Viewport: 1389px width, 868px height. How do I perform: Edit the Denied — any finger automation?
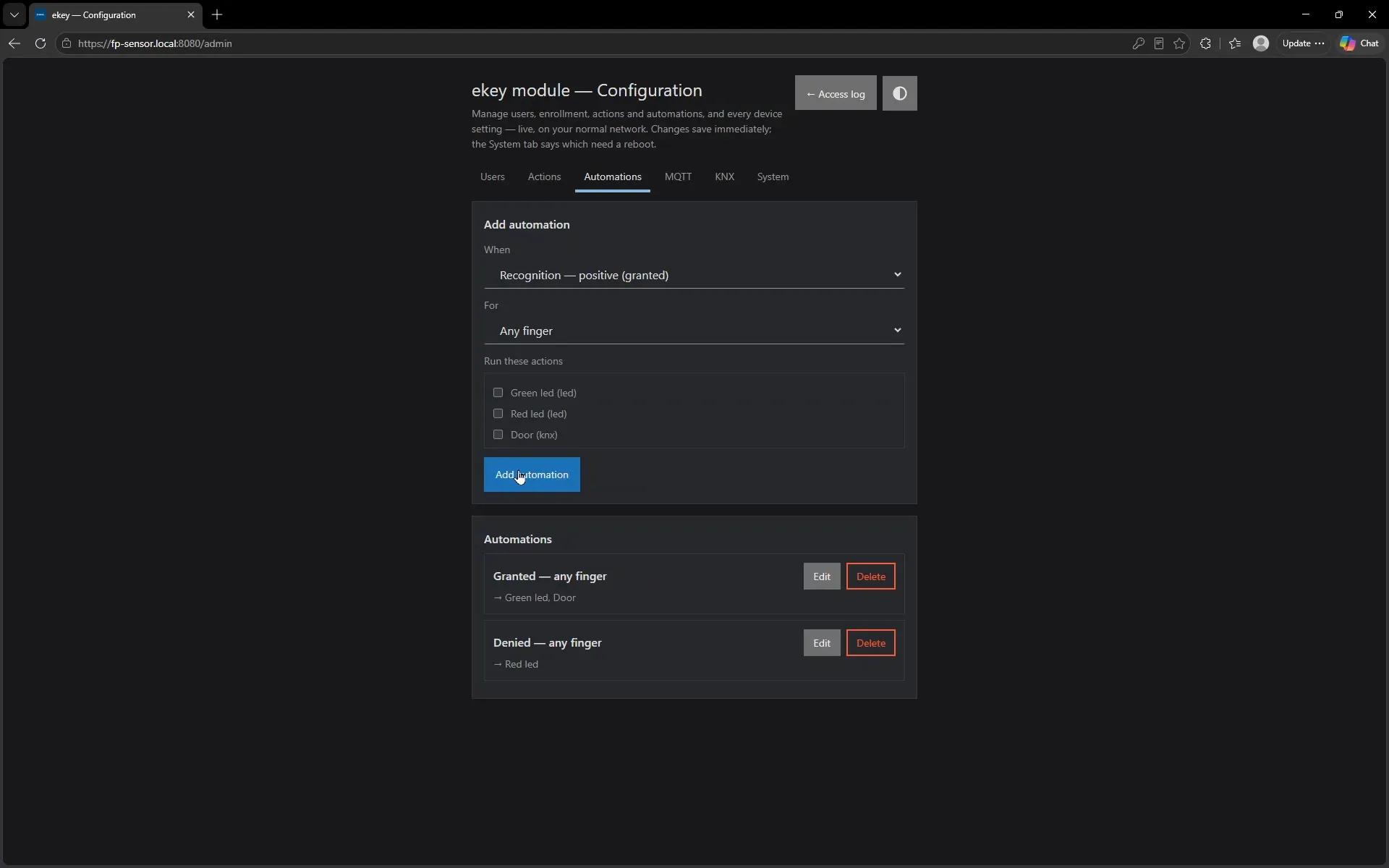[822, 643]
